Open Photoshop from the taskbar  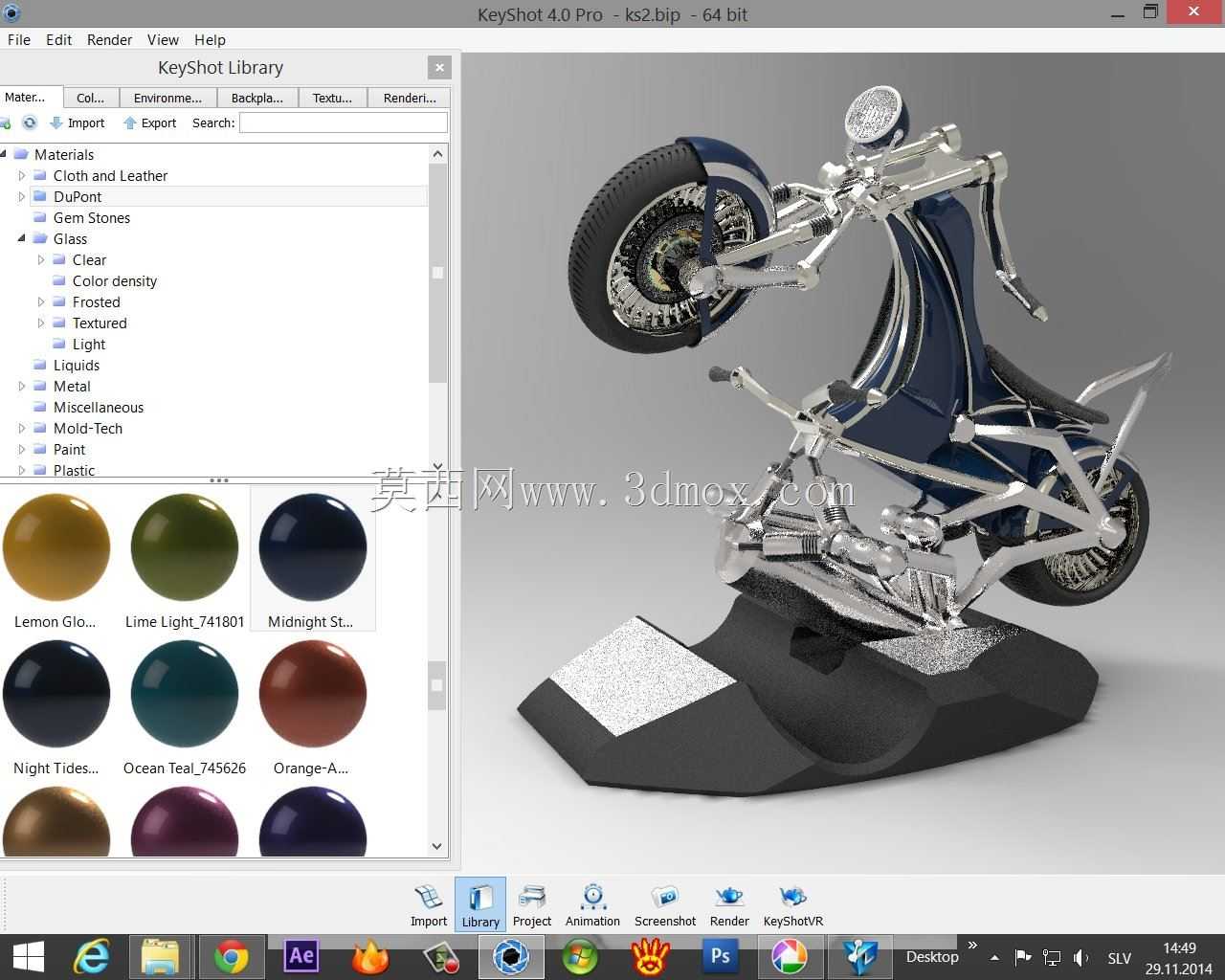(721, 956)
